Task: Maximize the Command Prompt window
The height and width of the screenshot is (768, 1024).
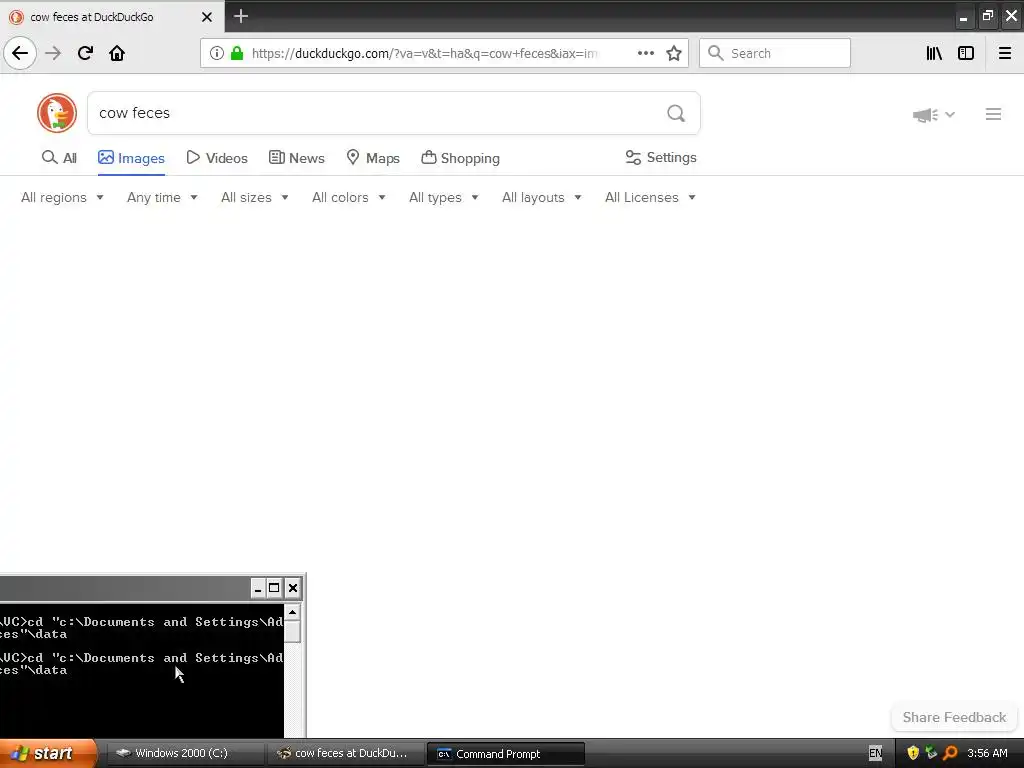Action: tap(274, 588)
